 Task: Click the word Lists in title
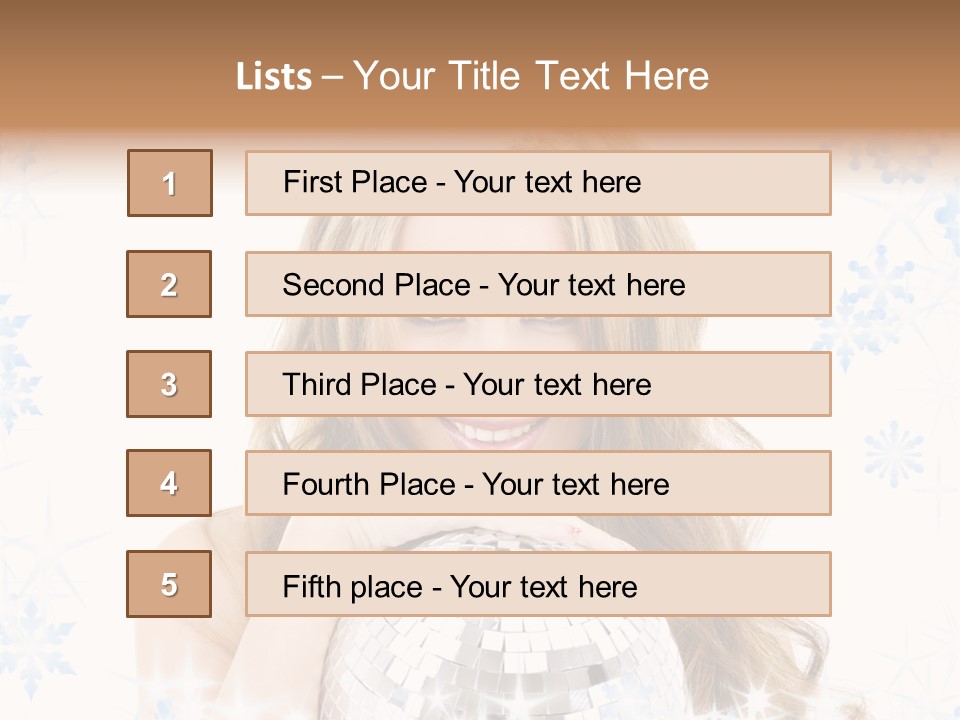tap(274, 76)
